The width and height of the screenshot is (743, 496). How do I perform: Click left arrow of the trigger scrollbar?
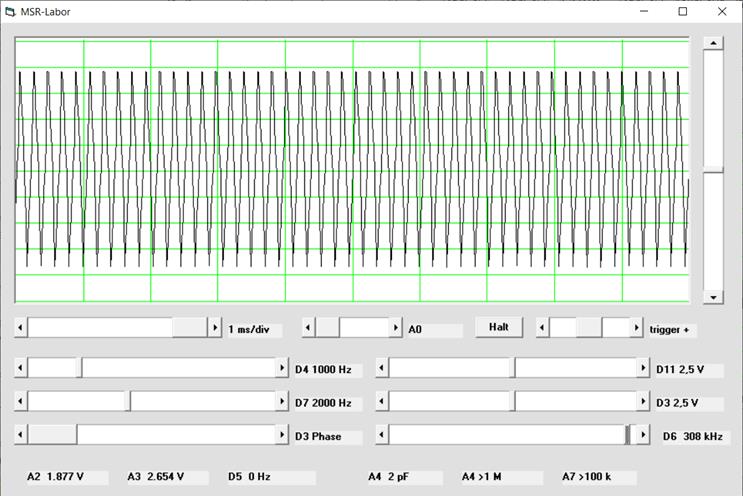543,328
